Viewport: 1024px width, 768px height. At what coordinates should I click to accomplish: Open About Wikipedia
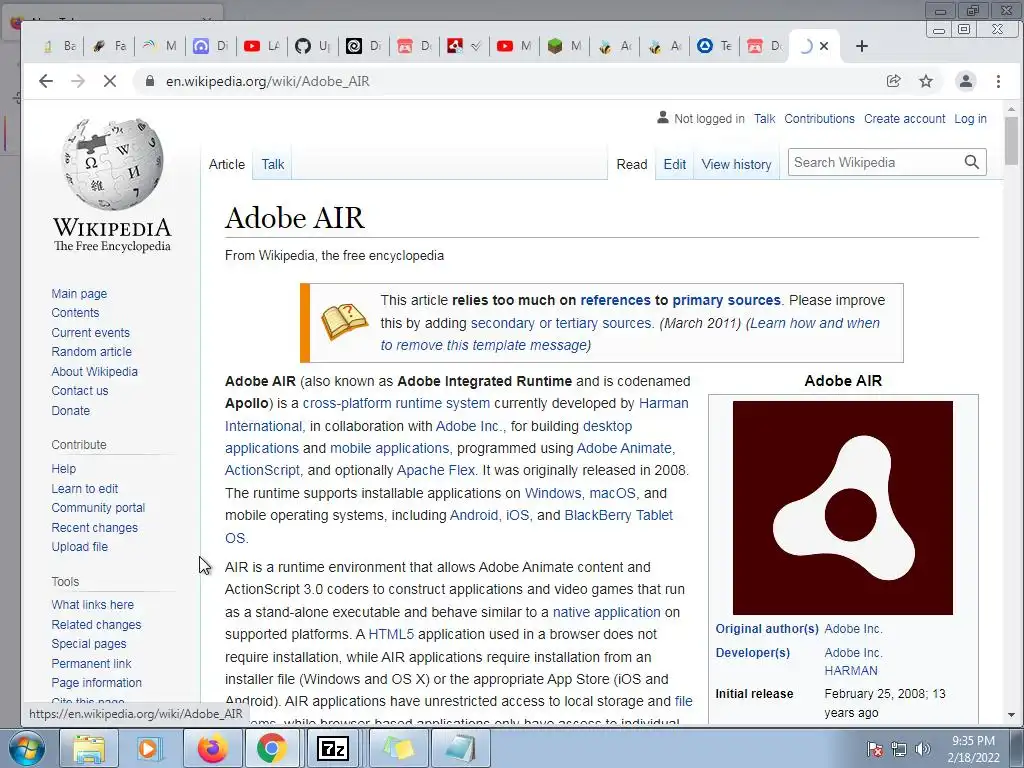94,372
